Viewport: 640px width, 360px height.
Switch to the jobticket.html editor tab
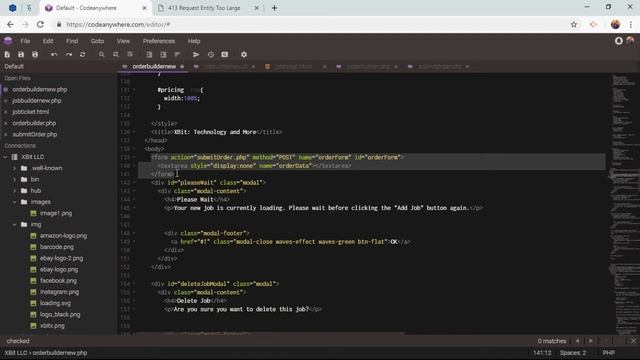point(293,67)
